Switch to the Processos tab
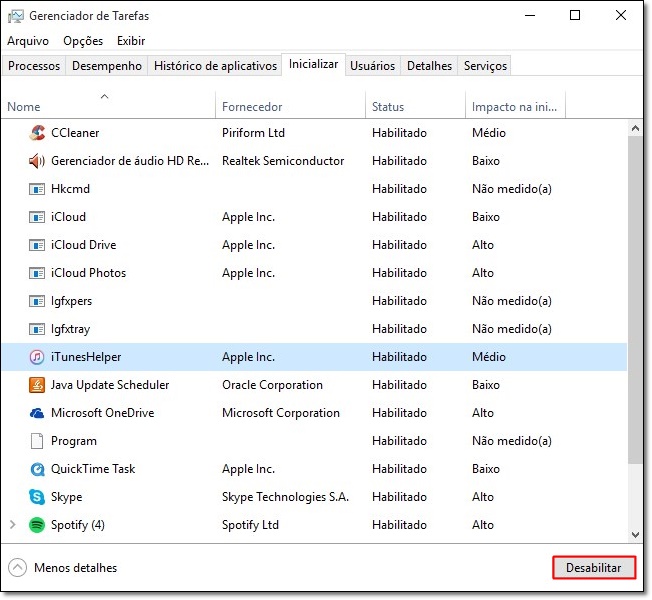Screen dimensions: 652x600 34,66
